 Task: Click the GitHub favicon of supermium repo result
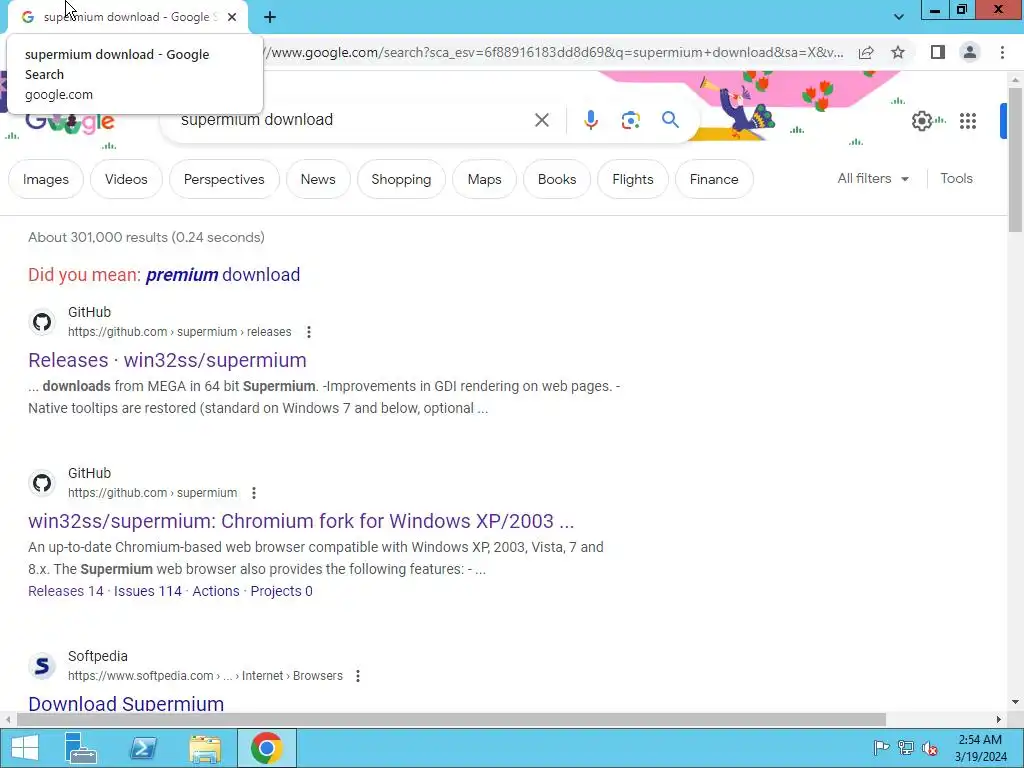click(42, 483)
